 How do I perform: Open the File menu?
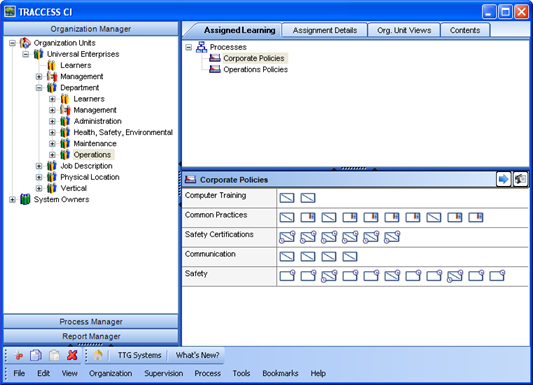tap(19, 373)
